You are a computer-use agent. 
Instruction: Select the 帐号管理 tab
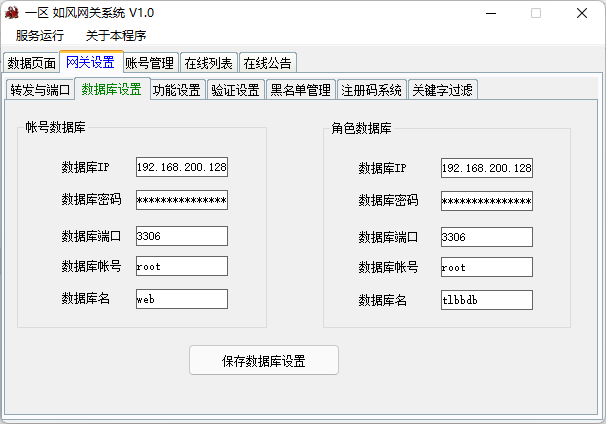[x=150, y=63]
